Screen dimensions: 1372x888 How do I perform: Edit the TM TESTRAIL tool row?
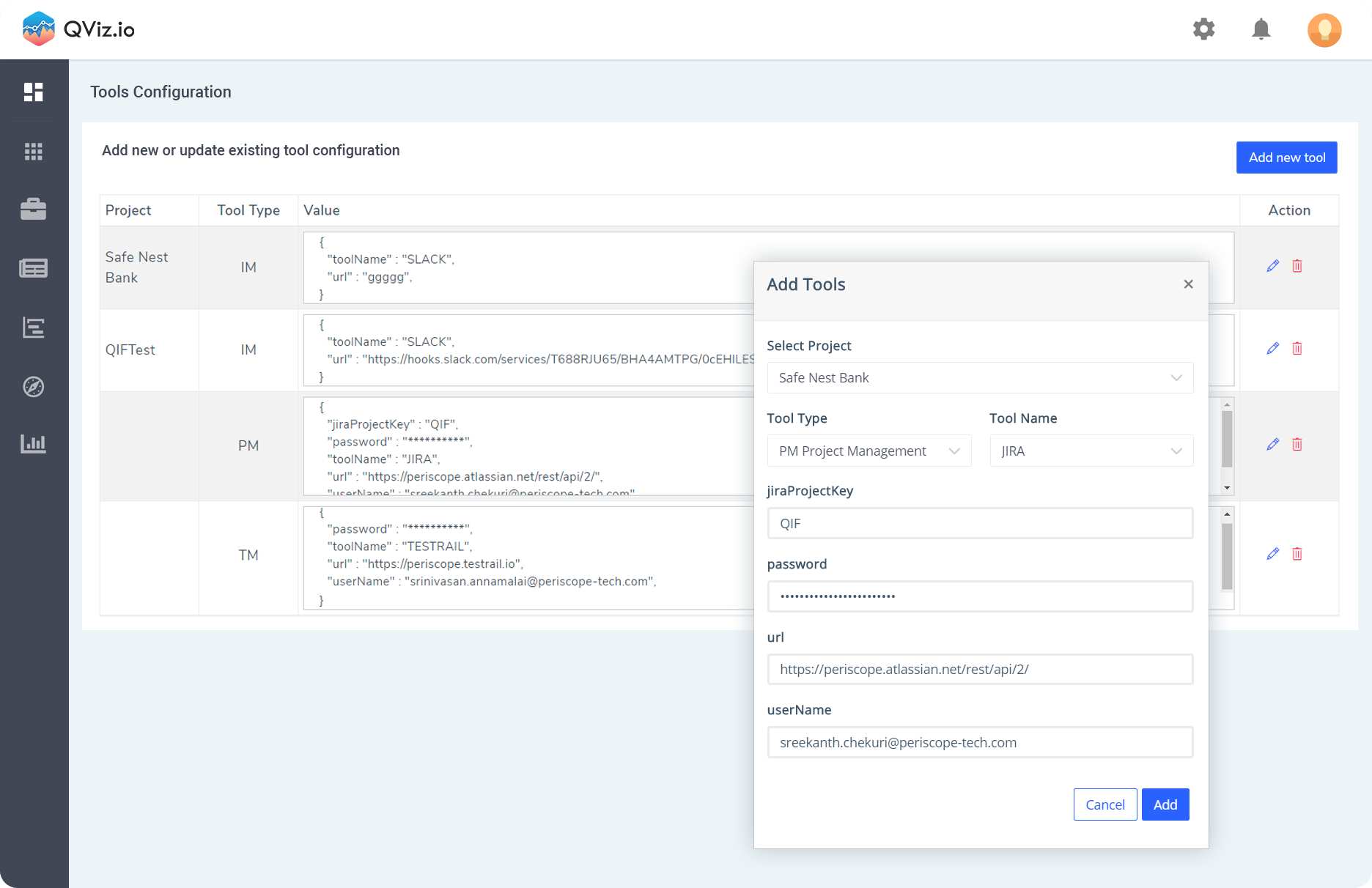1272,554
